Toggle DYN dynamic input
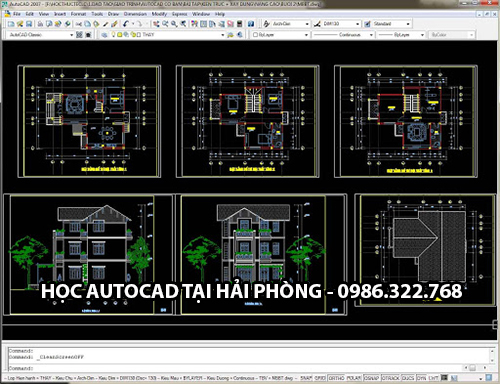 (421, 378)
